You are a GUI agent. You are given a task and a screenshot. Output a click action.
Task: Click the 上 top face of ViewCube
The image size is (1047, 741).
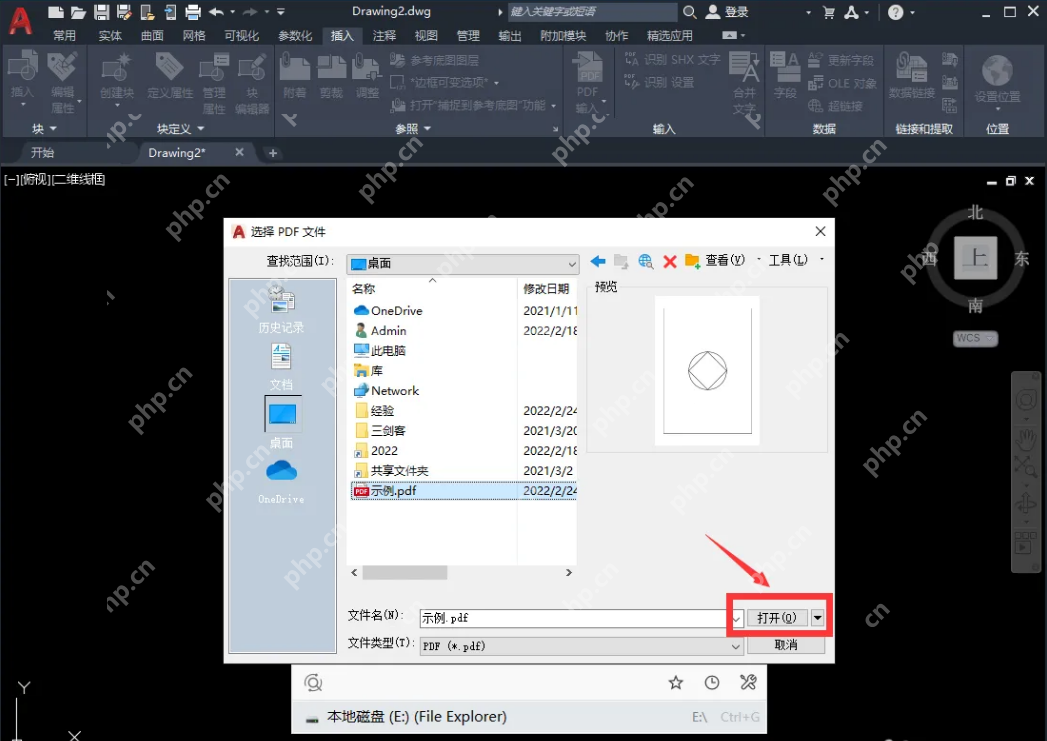[976, 258]
